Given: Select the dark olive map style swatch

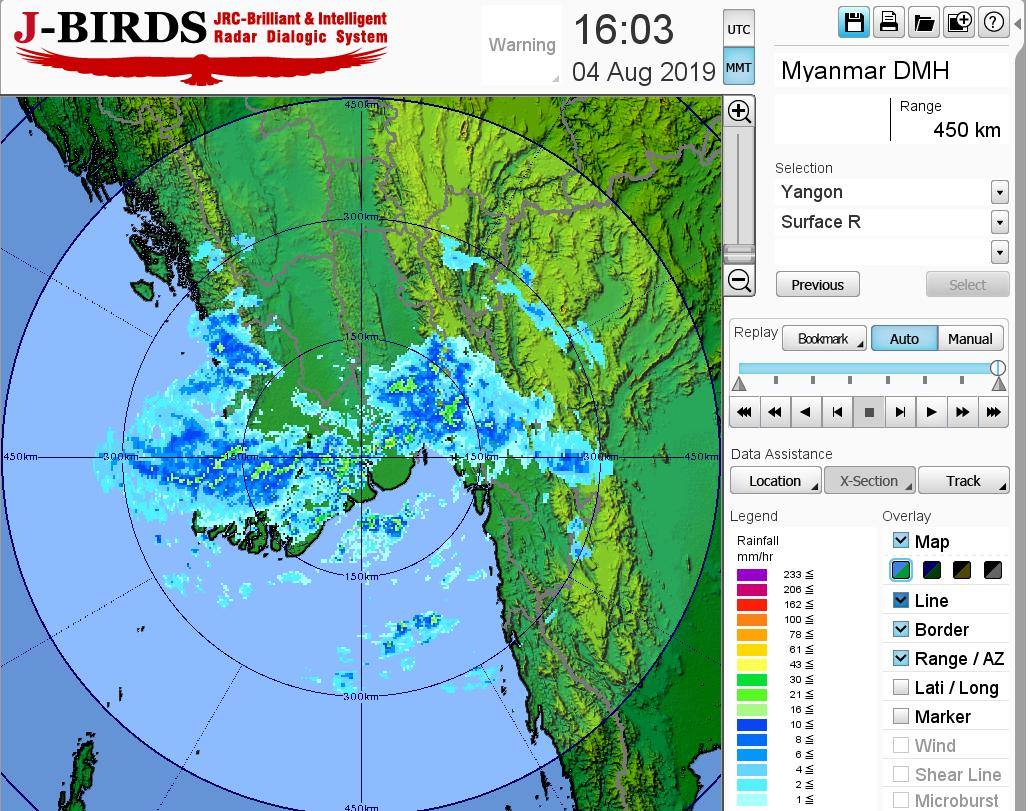Looking at the screenshot, I should coord(962,569).
